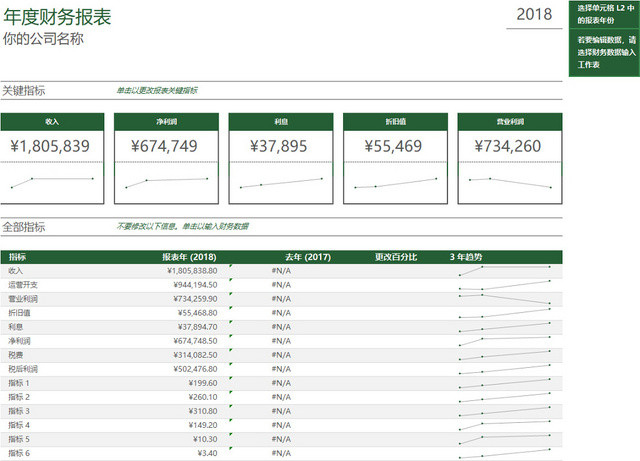Select the 收入 key metric card header
640x461 pixels.
point(52,122)
